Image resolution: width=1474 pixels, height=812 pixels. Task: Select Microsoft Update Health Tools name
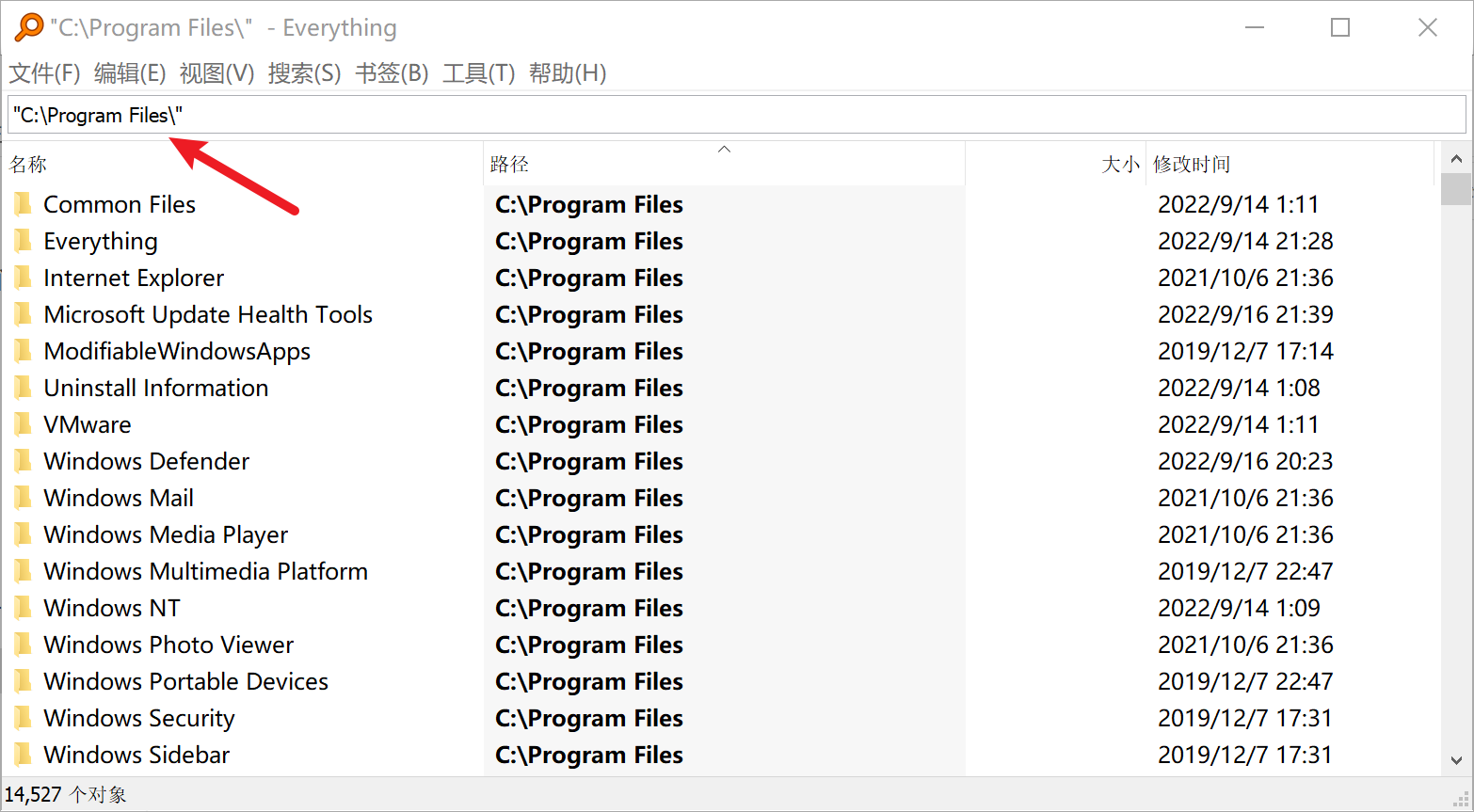[x=208, y=314]
